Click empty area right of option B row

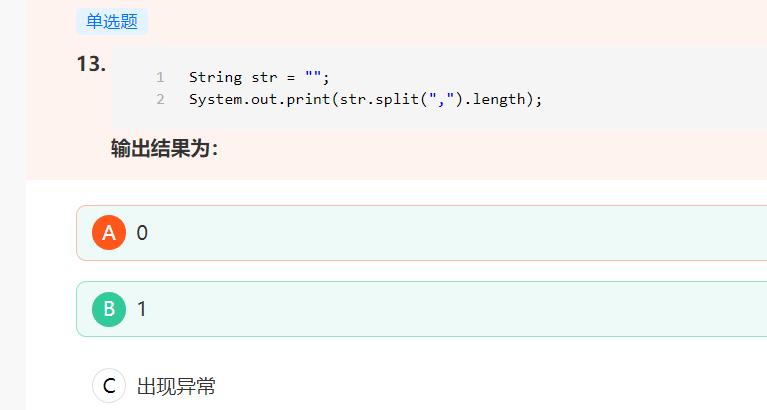pos(500,309)
